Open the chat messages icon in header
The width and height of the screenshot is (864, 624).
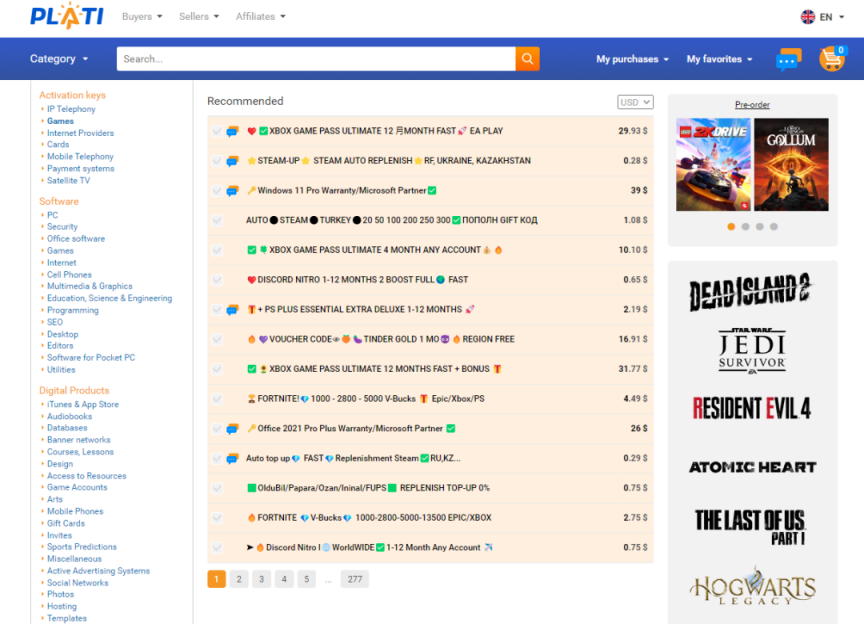click(x=789, y=60)
